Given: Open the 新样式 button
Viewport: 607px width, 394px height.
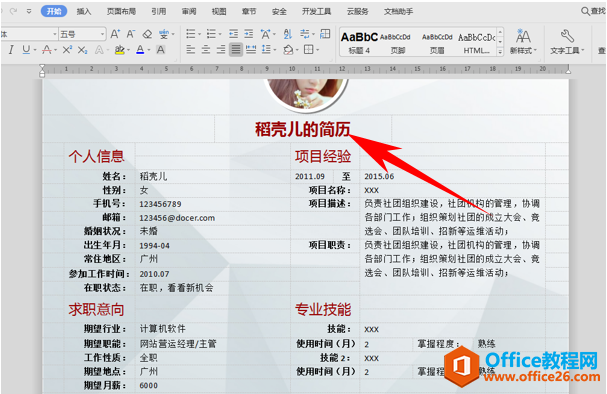Looking at the screenshot, I should point(523,41).
